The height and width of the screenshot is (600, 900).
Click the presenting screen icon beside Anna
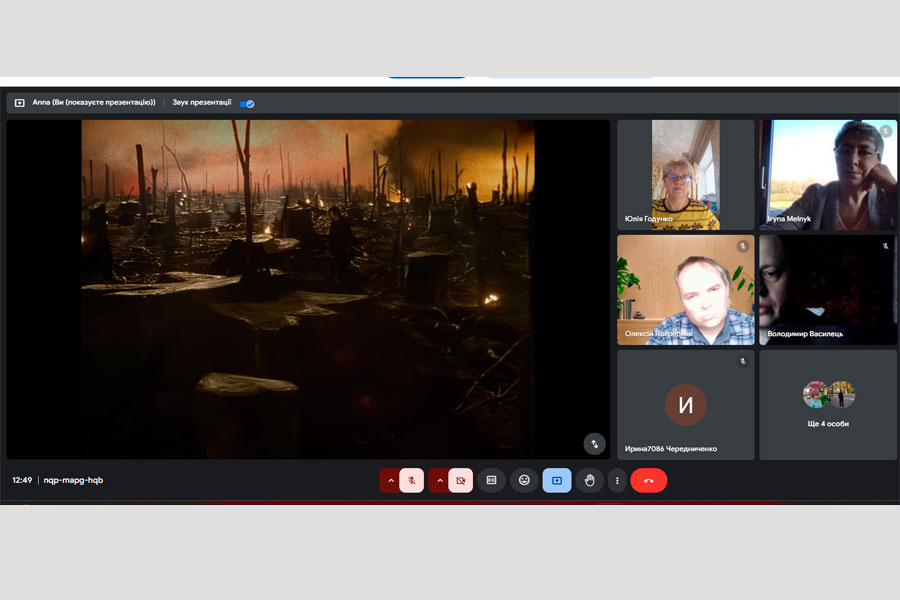(x=20, y=103)
